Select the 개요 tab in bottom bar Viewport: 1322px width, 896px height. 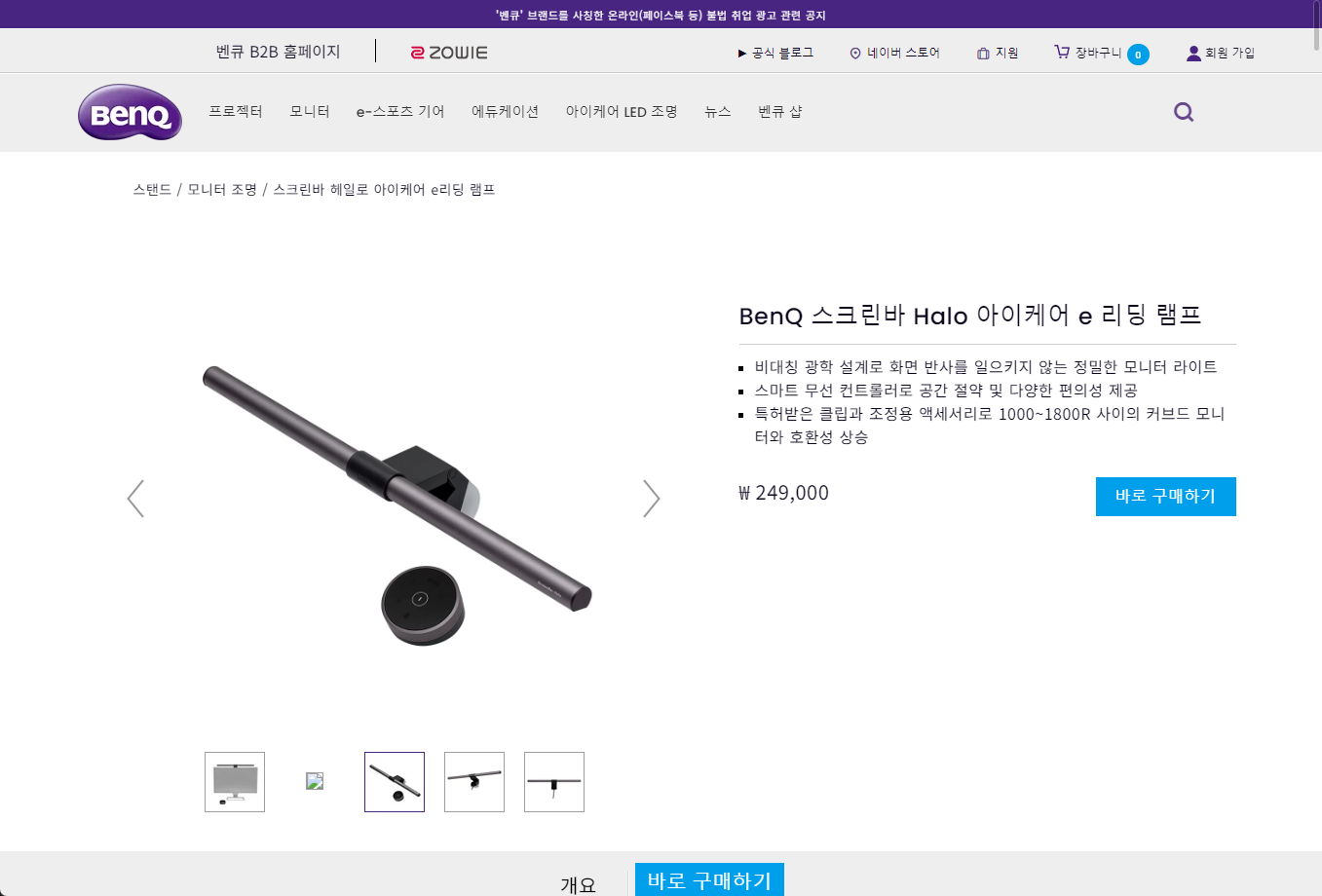(x=578, y=884)
